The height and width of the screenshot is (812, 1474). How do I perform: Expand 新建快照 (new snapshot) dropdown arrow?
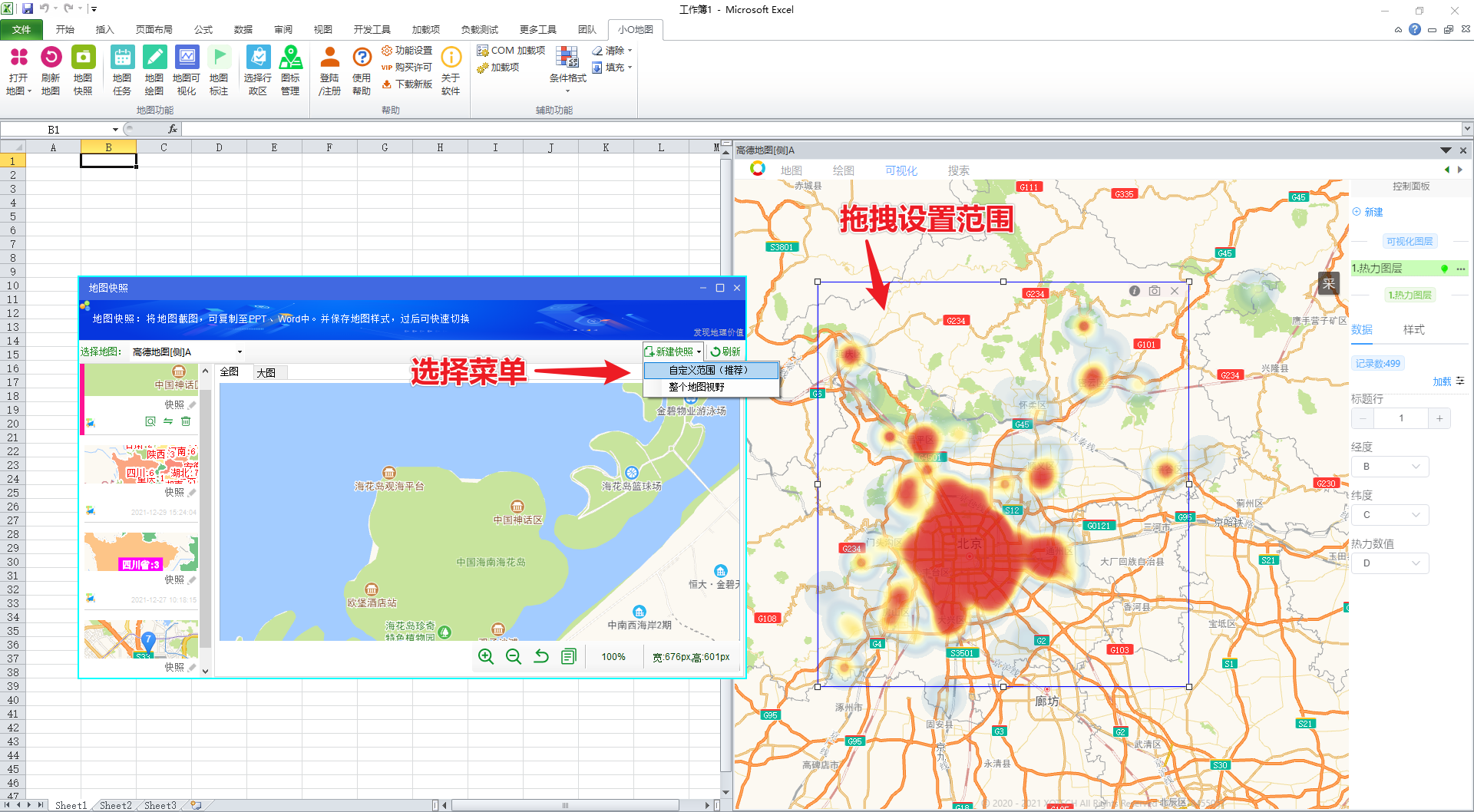[699, 352]
